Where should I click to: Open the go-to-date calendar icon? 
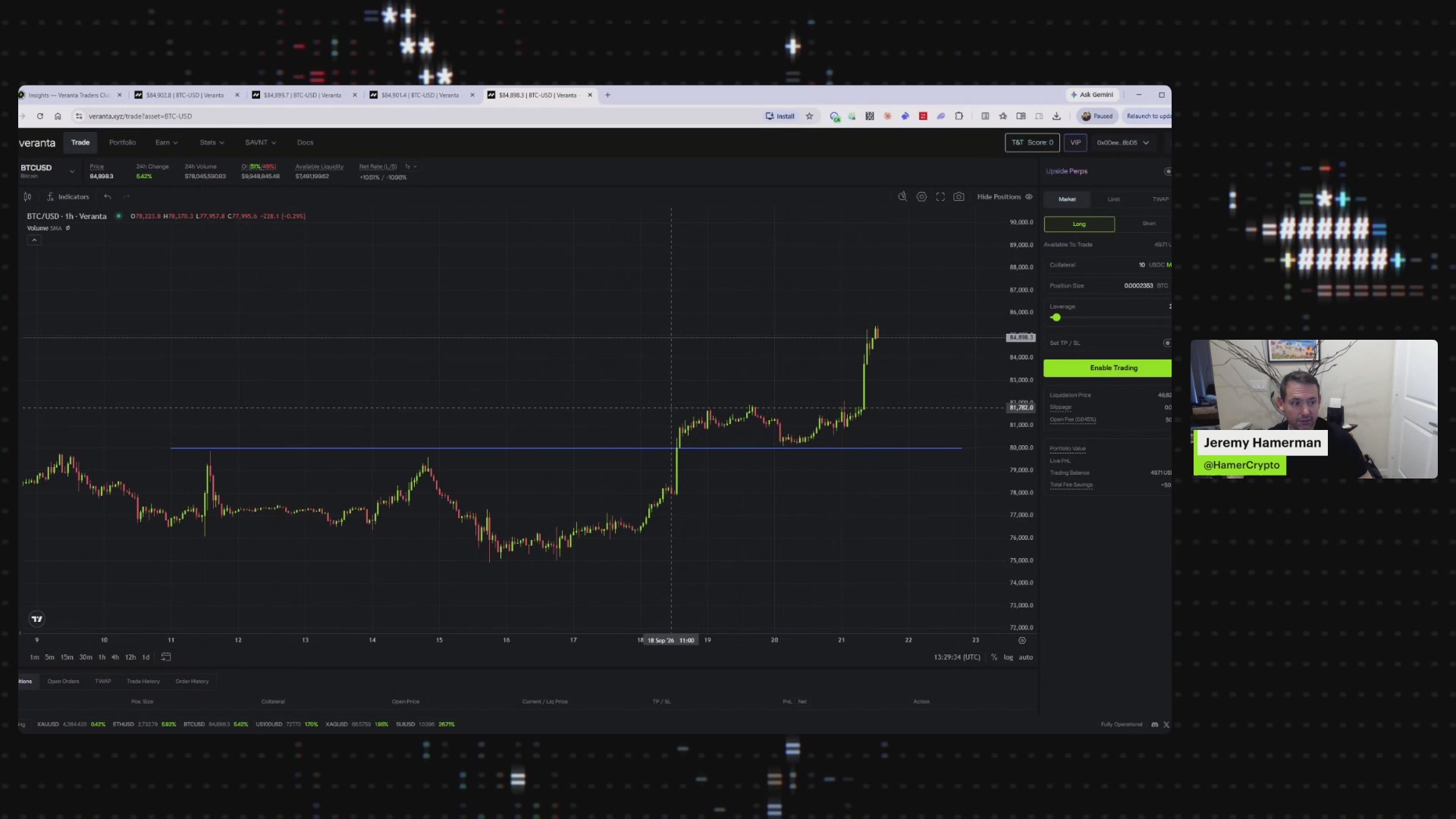(x=166, y=657)
